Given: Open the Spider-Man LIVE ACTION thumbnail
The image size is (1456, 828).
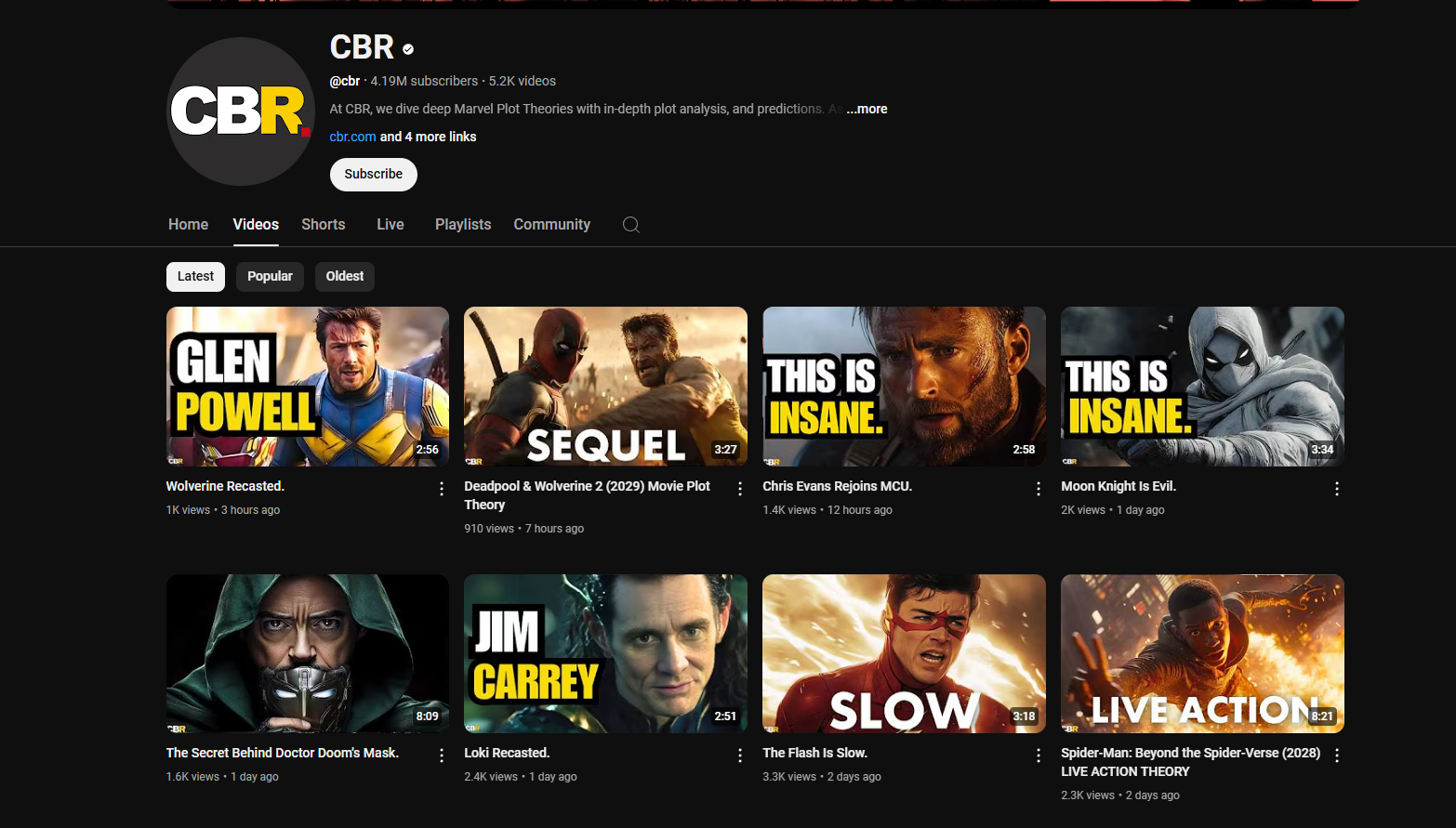Looking at the screenshot, I should [x=1202, y=653].
